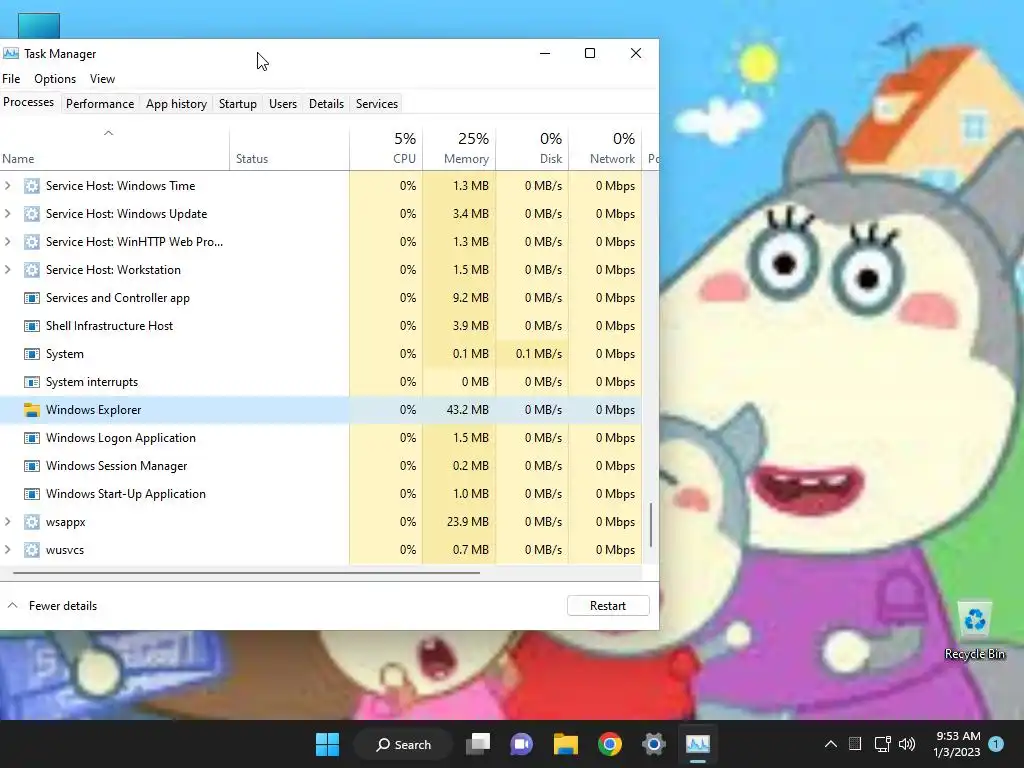Open the clock showing 9:53 AM
Viewport: 1024px width, 768px height.
tap(957, 744)
